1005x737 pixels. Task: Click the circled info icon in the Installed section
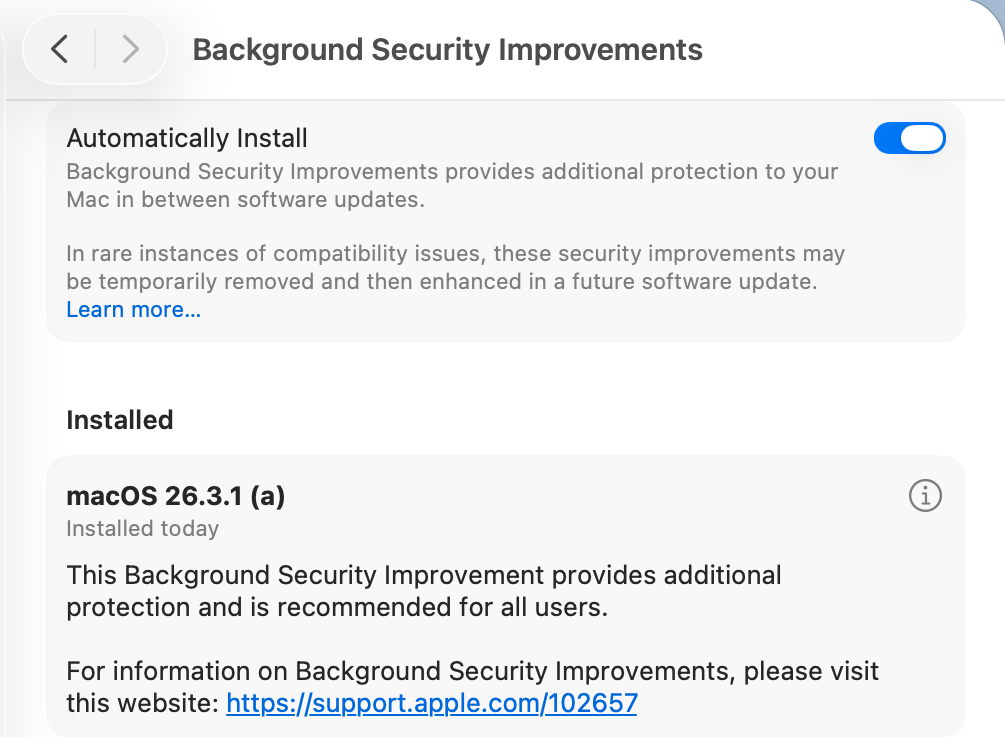tap(925, 495)
